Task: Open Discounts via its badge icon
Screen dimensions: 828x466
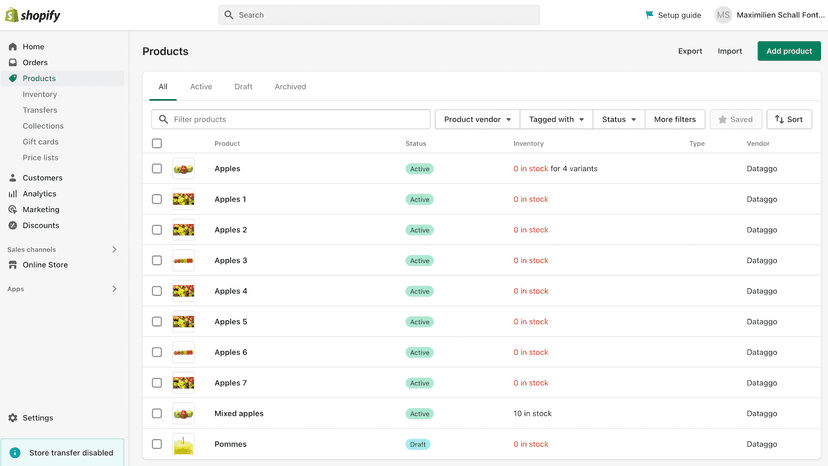Action: pos(13,225)
